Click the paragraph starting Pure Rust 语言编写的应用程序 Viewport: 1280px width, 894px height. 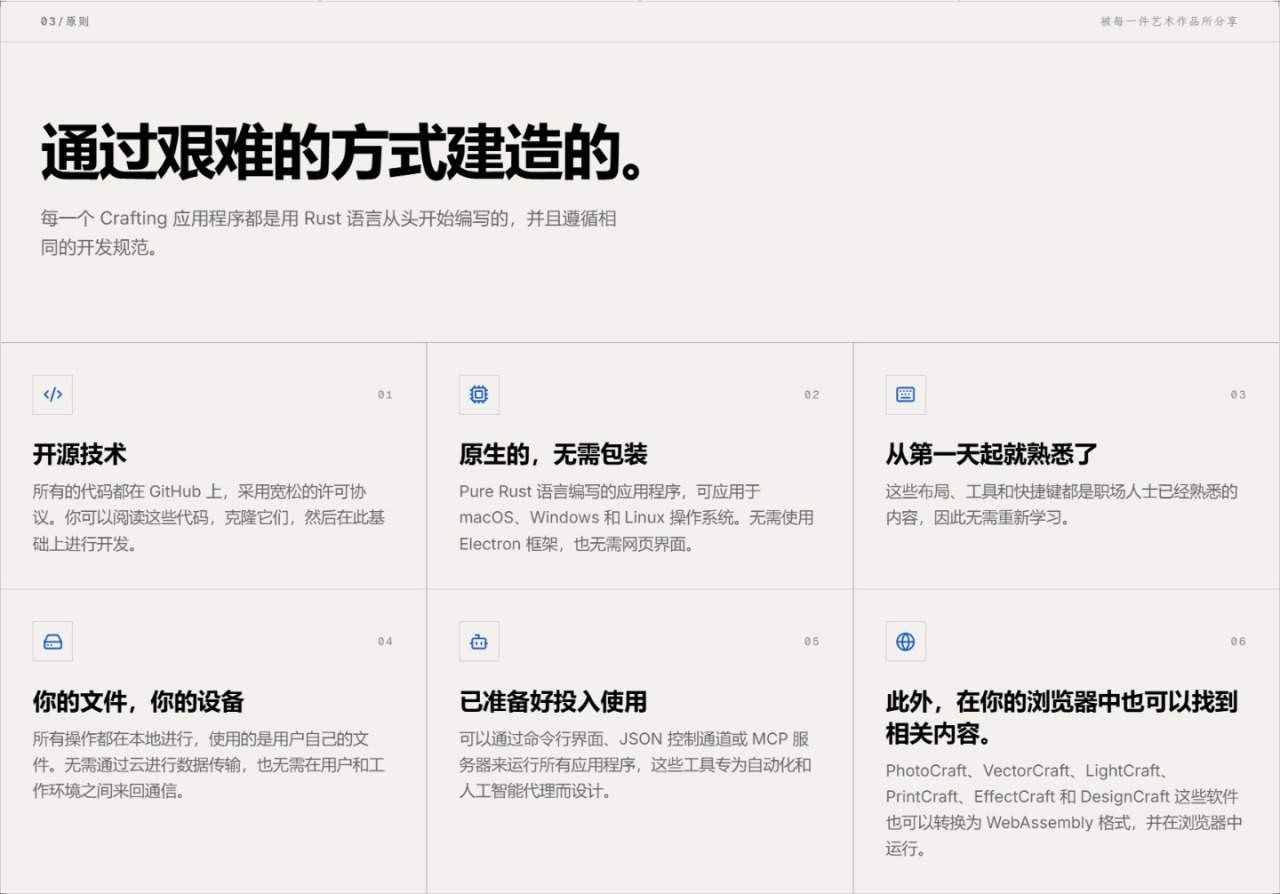[636, 518]
